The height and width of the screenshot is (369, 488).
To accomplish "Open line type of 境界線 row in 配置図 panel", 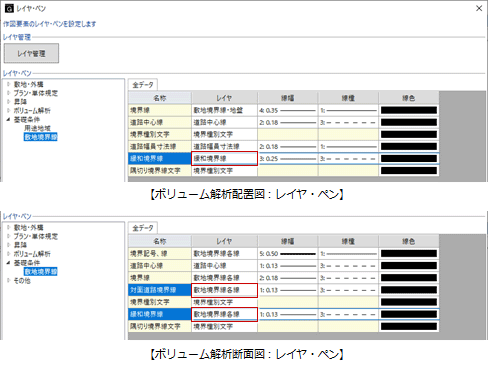I will click(348, 110).
